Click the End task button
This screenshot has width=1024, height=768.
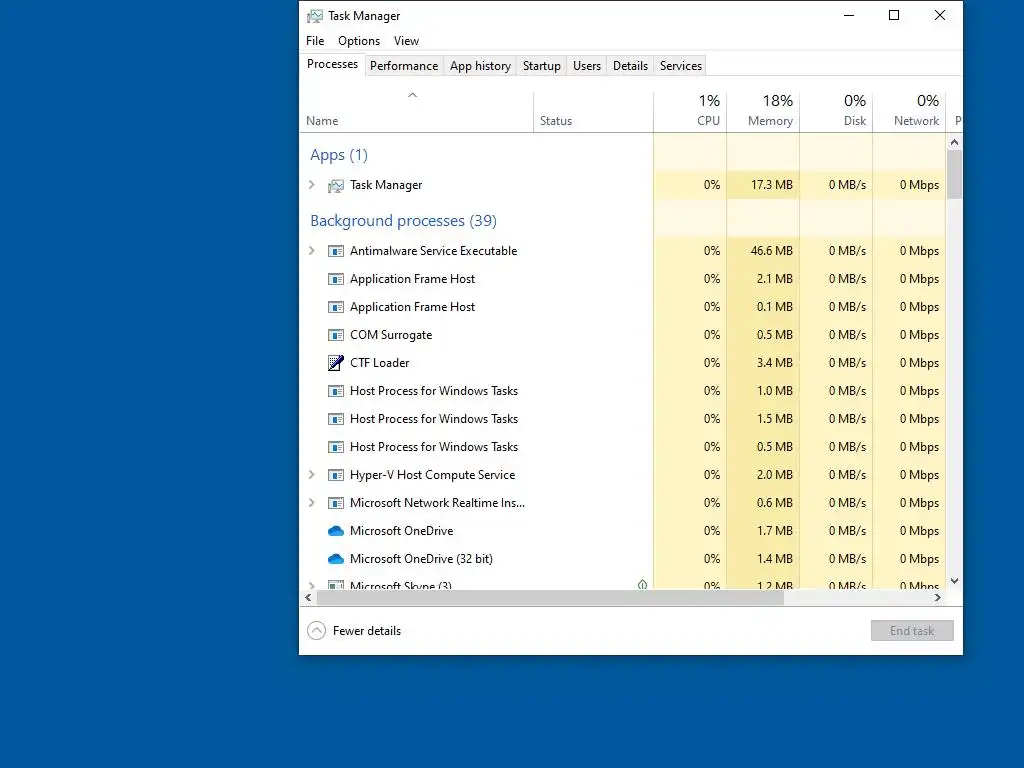(912, 631)
